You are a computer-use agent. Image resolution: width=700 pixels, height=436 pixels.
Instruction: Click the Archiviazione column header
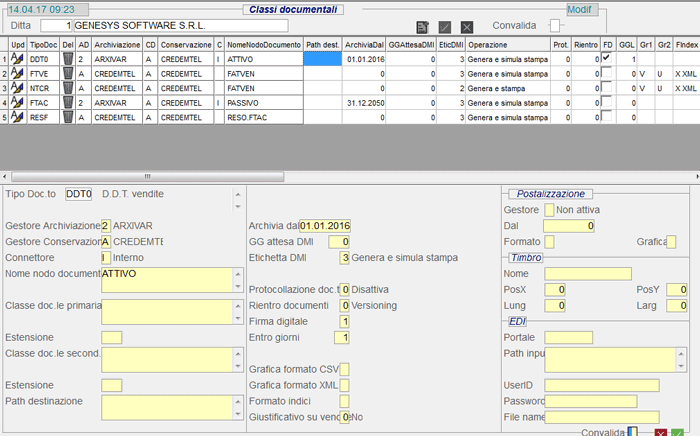click(117, 45)
